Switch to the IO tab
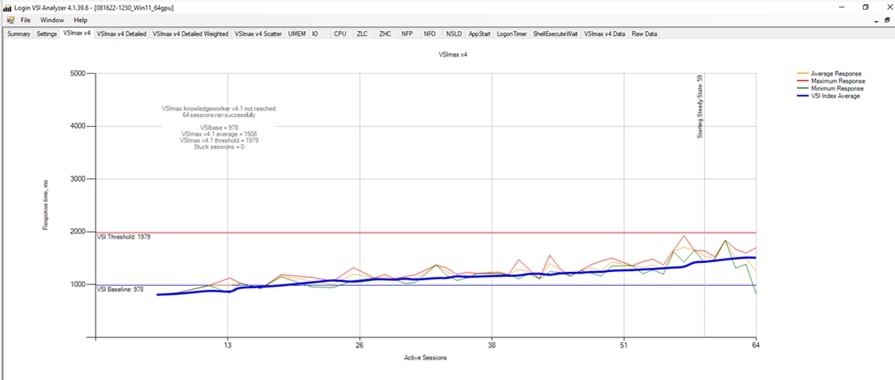This screenshot has height=380, width=895. 315,34
